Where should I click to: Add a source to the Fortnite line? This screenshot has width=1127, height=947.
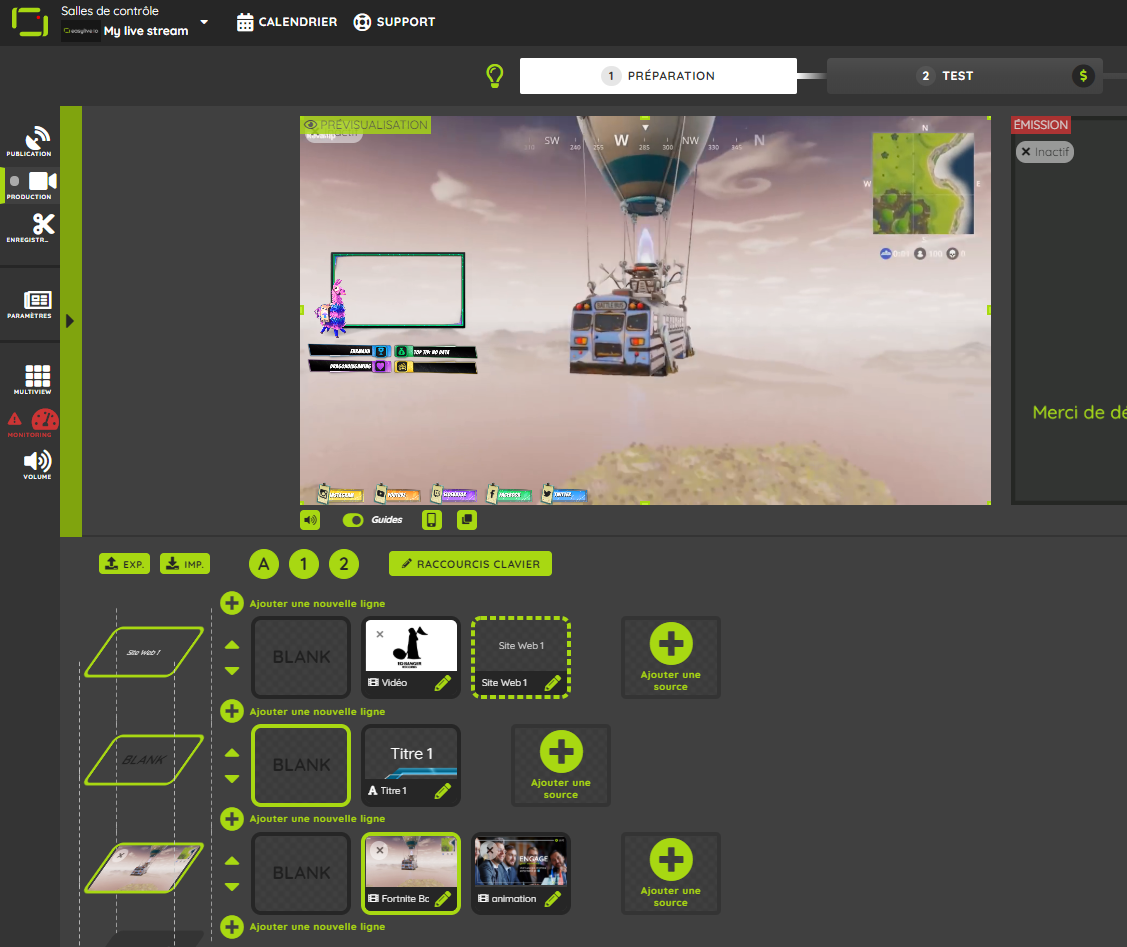tap(671, 873)
